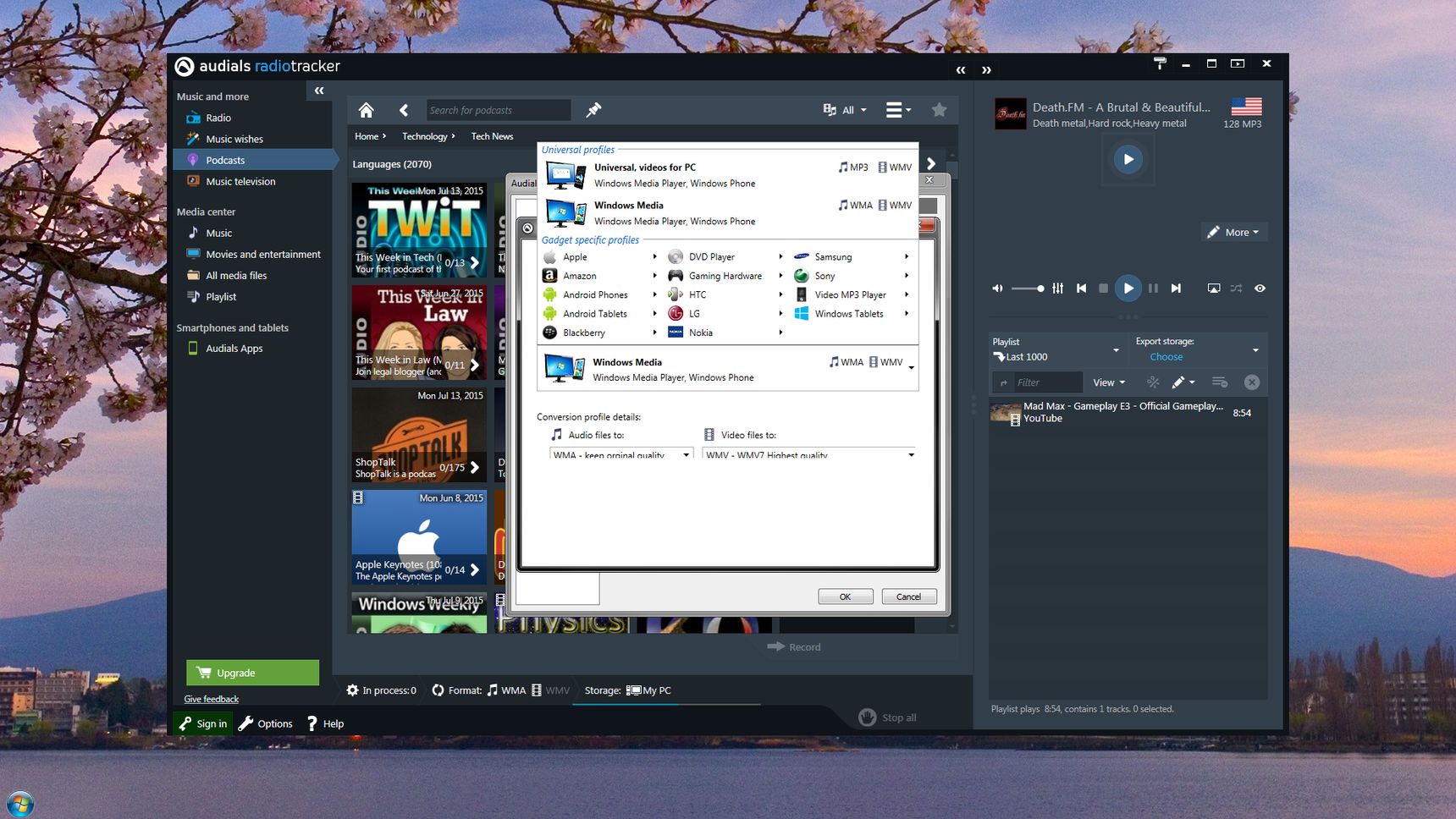The image size is (1456, 819).
Task: Click the remove-from-playlist list icon
Action: (1219, 382)
